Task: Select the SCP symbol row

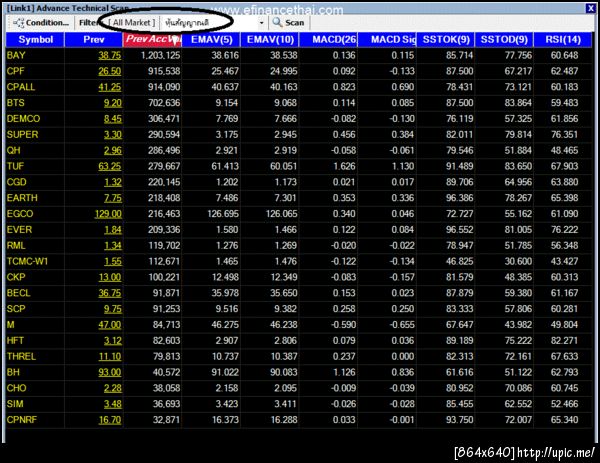Action: coord(299,309)
